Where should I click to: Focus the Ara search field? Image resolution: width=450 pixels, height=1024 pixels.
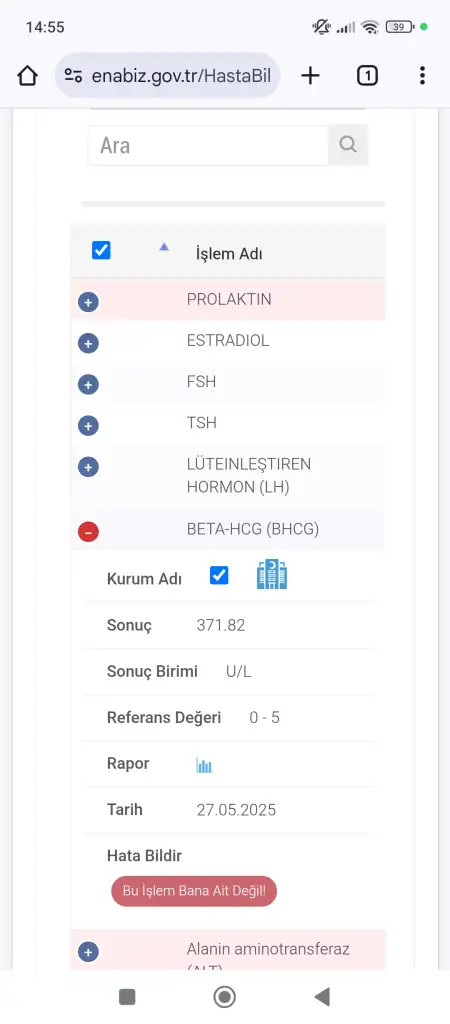click(x=208, y=145)
